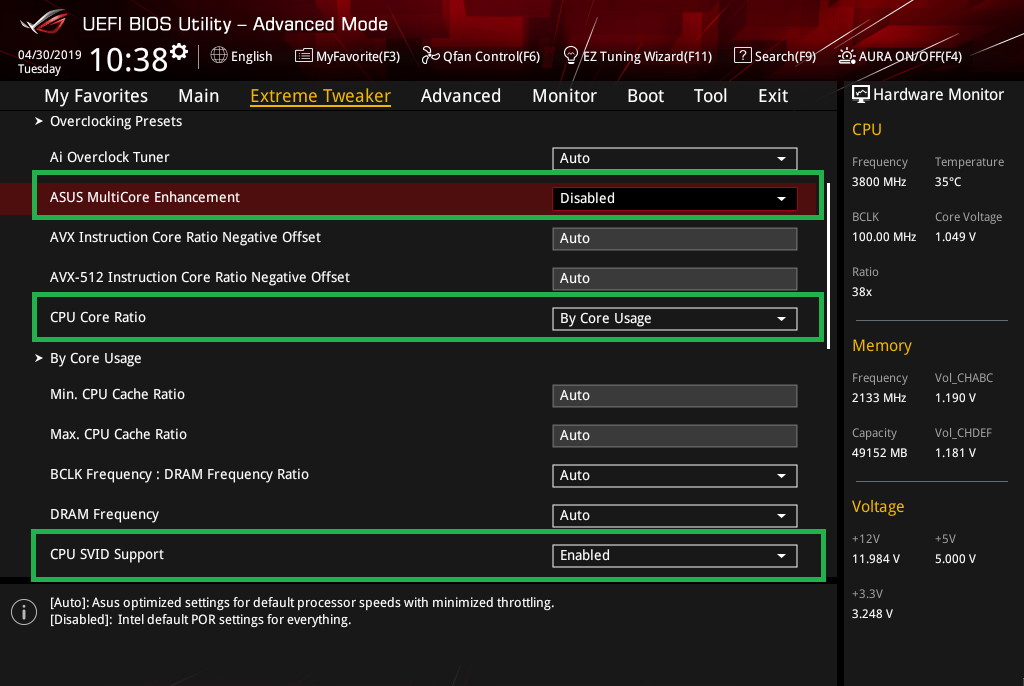This screenshot has height=686, width=1024.
Task: Click the Voltage section heading
Action: (878, 506)
